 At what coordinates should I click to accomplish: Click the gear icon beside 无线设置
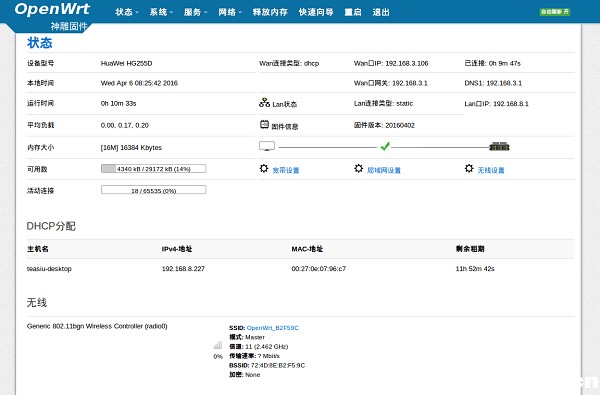tap(469, 168)
